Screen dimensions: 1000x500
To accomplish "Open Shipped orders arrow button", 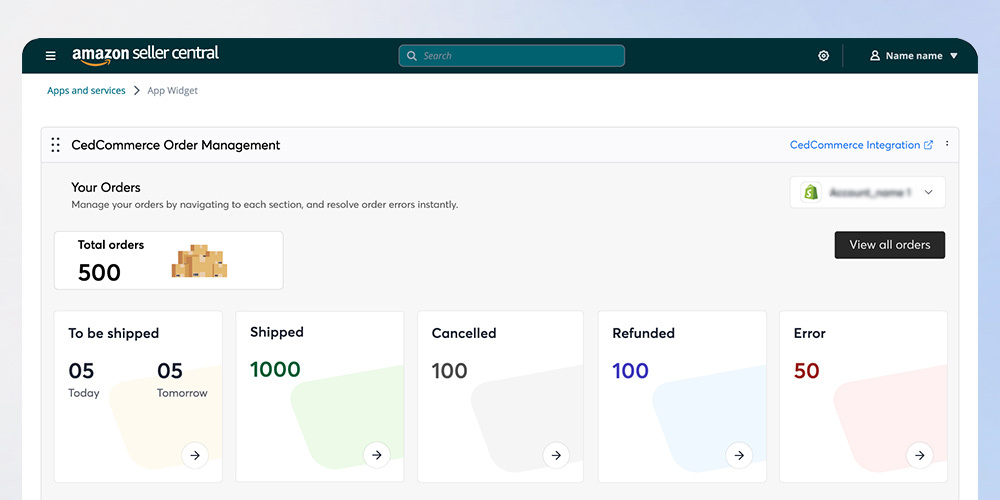I will pos(377,455).
